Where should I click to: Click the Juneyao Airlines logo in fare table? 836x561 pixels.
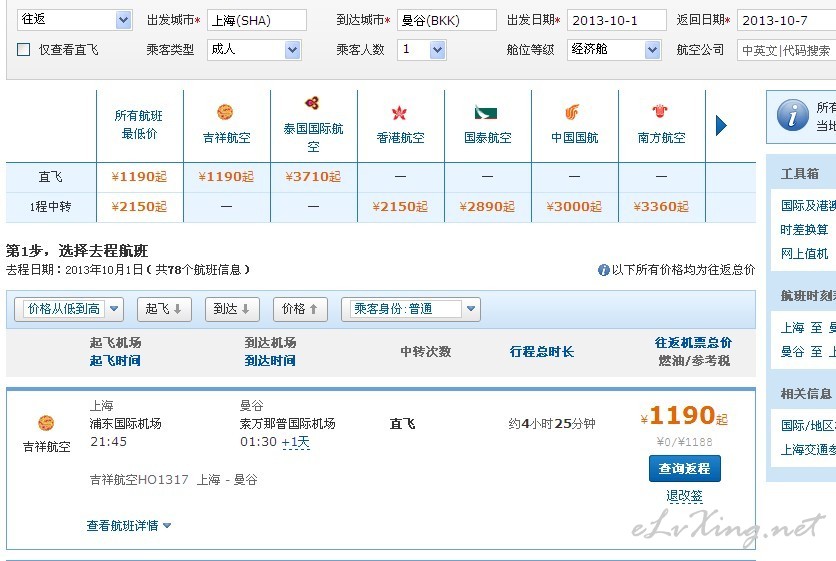pyautogui.click(x=225, y=113)
